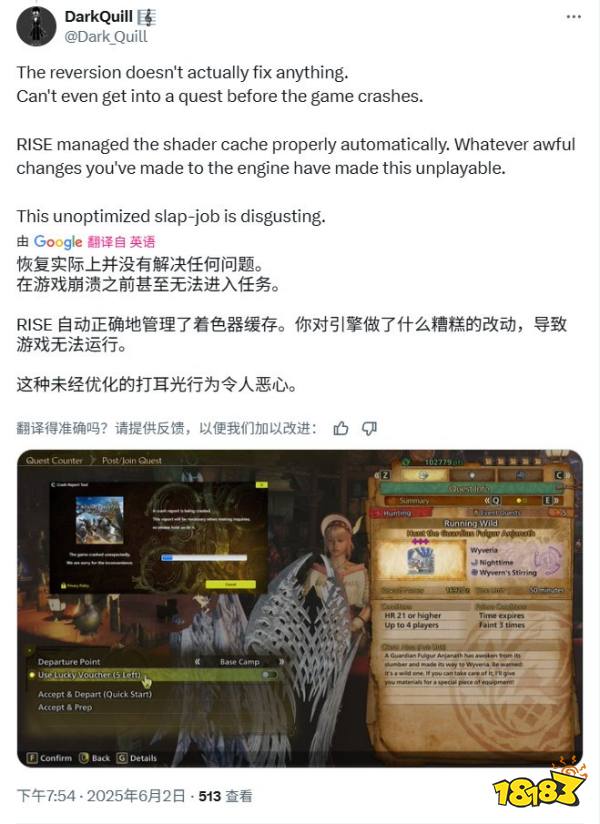Click the thumbs up translation feedback icon

point(341,429)
